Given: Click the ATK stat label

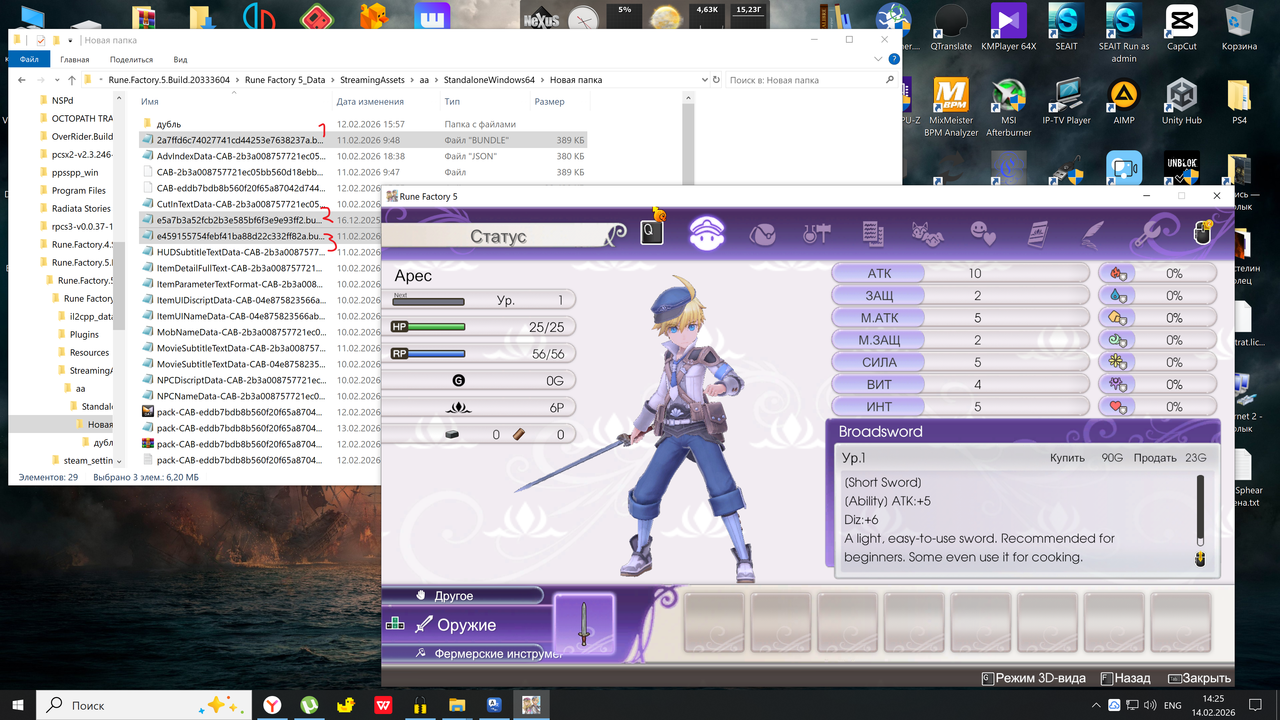Looking at the screenshot, I should (880, 273).
